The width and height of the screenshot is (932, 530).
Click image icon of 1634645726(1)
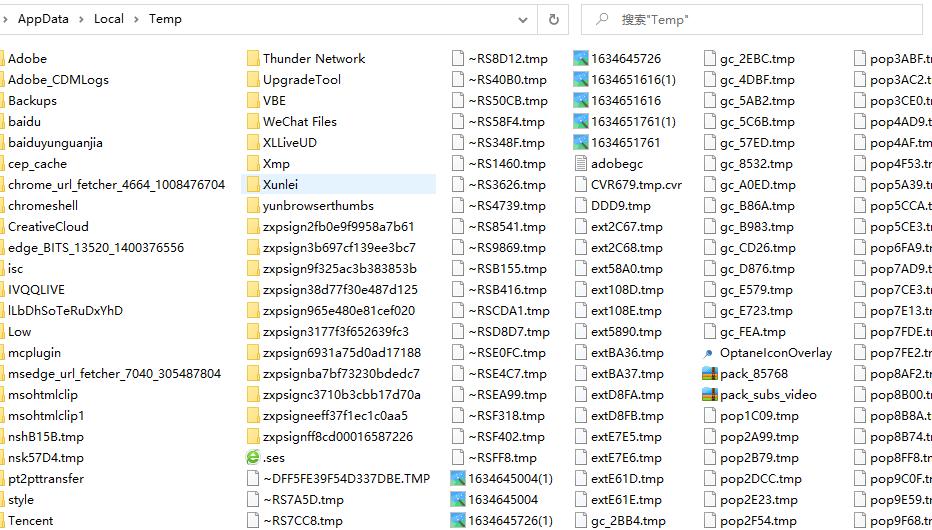click(458, 520)
